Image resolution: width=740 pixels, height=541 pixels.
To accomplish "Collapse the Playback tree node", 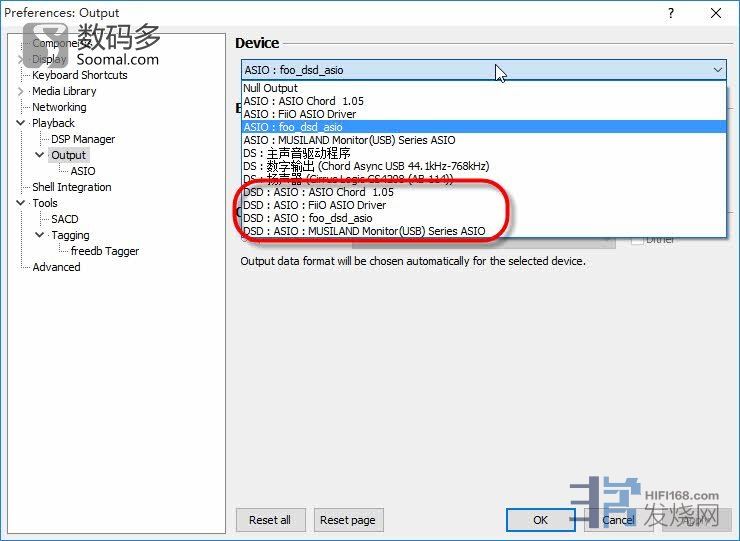I will click(21, 123).
